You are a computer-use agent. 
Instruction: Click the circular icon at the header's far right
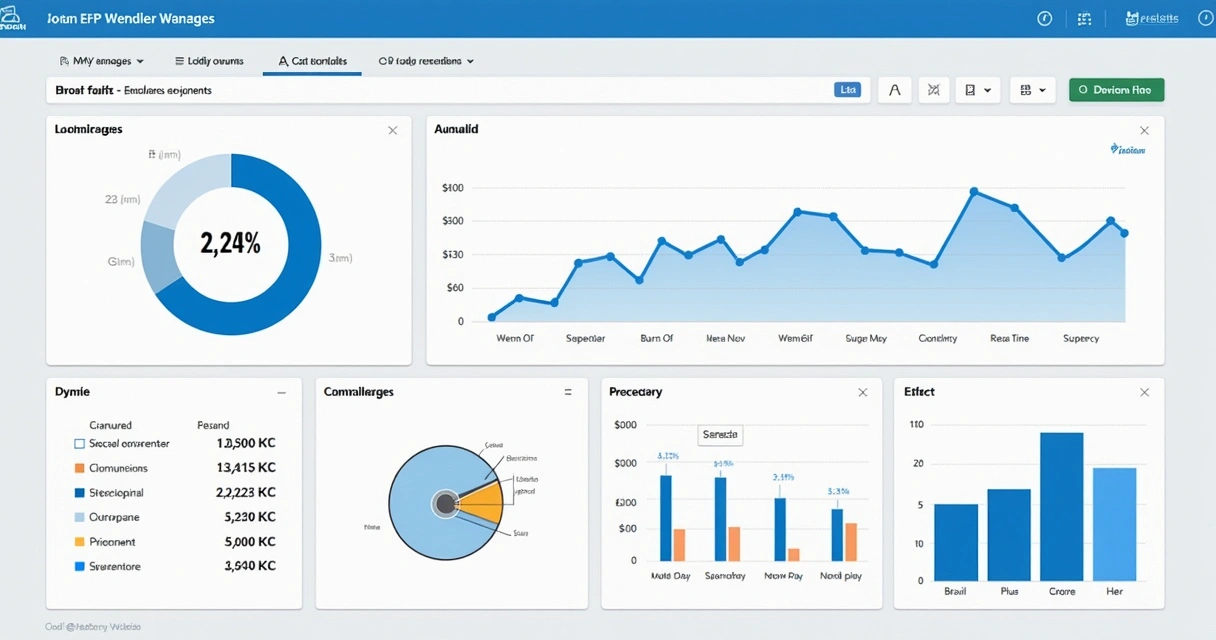coord(1204,19)
